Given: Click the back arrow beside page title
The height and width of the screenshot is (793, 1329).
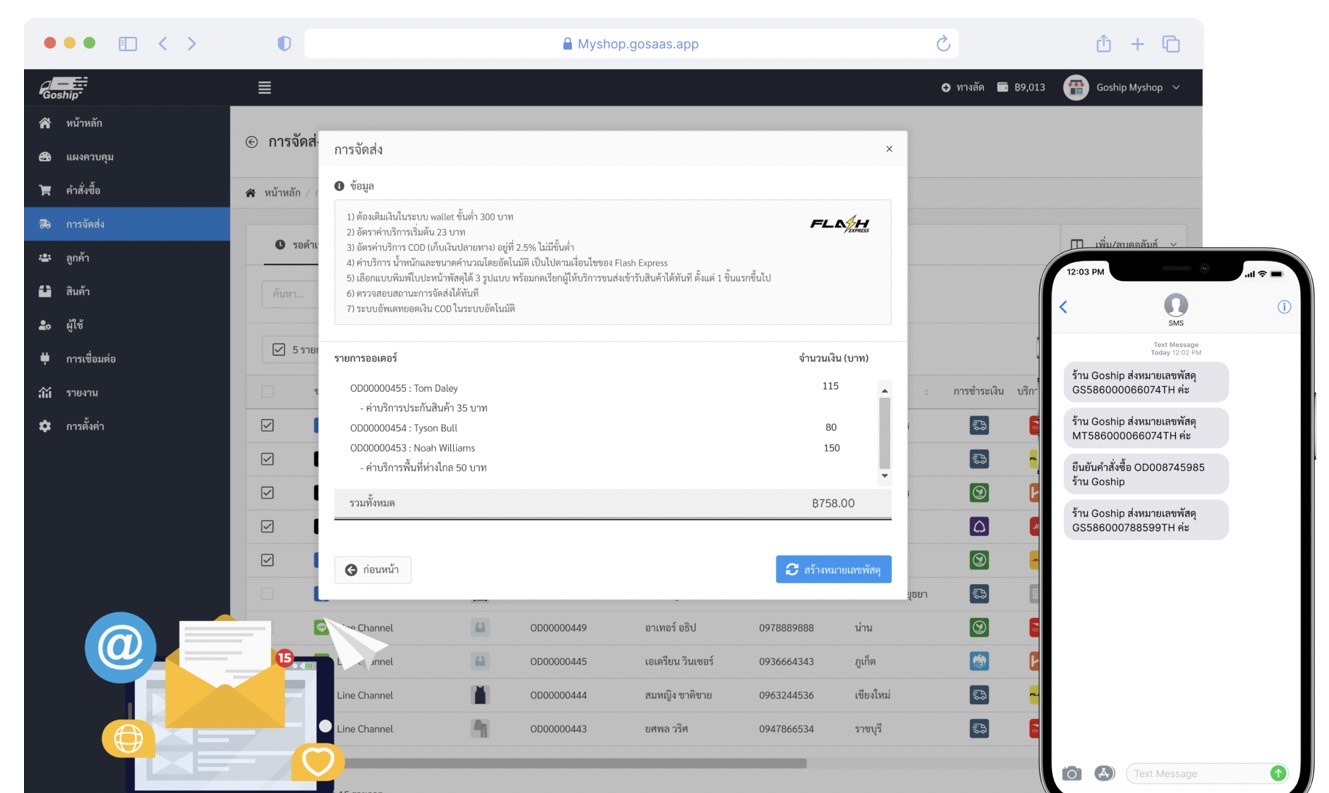Looking at the screenshot, I should coord(252,142).
